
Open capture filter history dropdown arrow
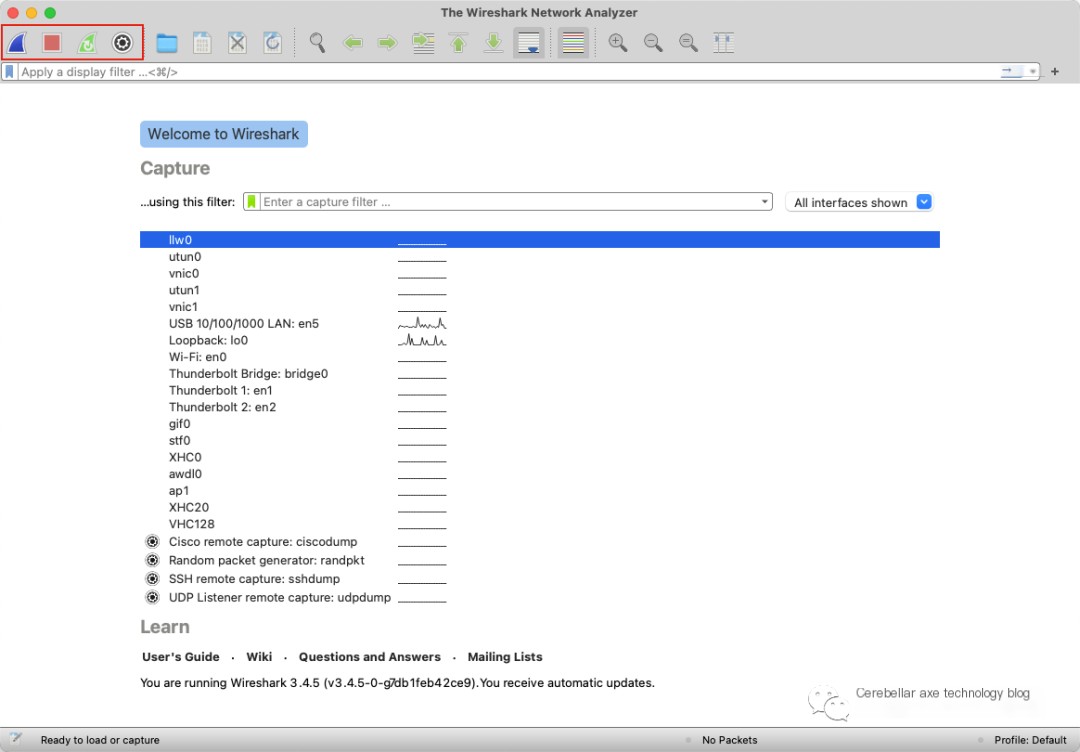[765, 202]
